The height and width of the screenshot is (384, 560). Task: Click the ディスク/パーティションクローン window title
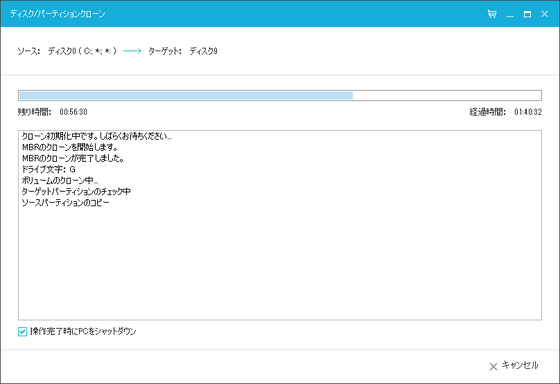(58, 14)
